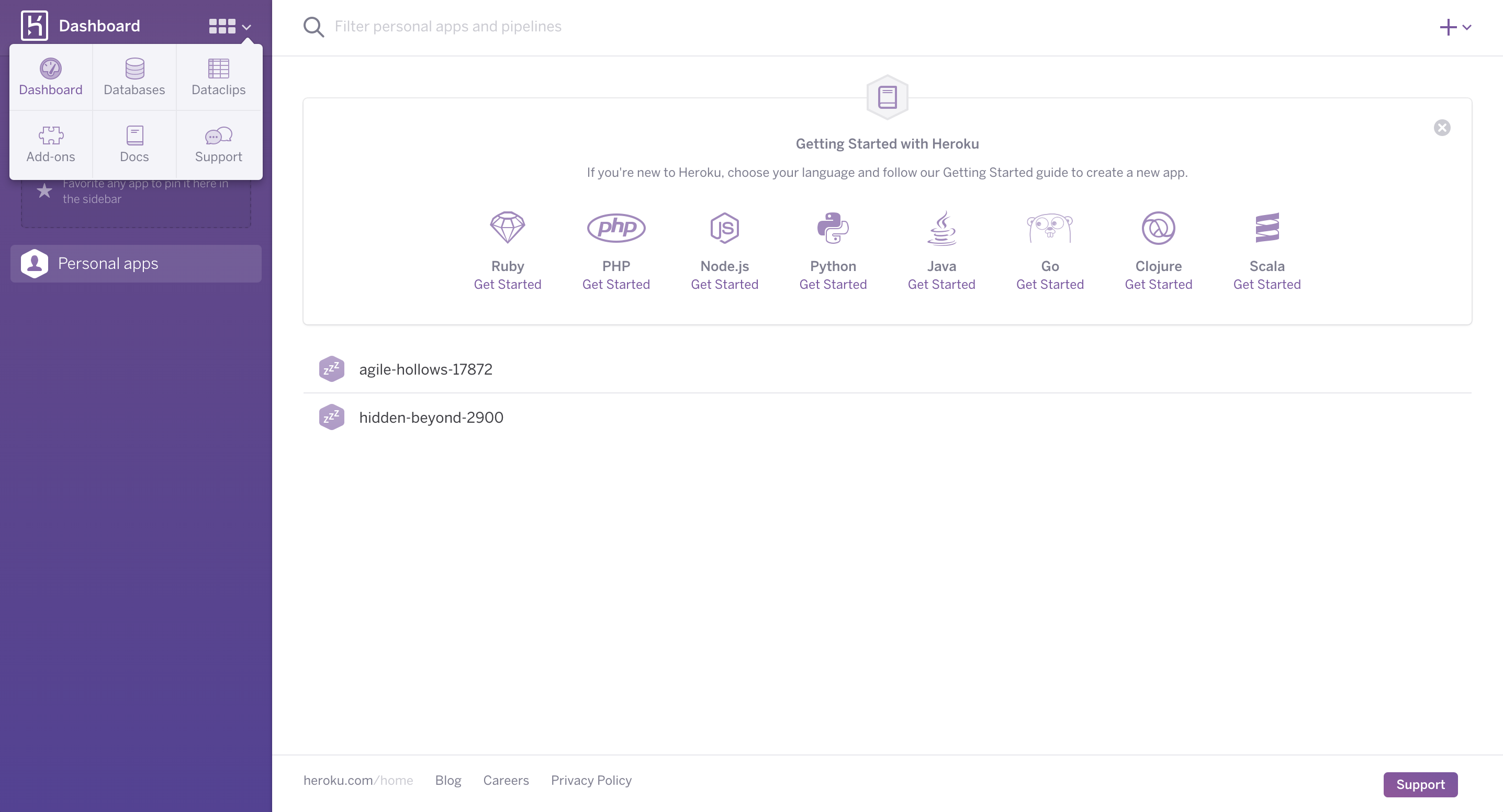Click the Ruby gem icon

click(508, 228)
